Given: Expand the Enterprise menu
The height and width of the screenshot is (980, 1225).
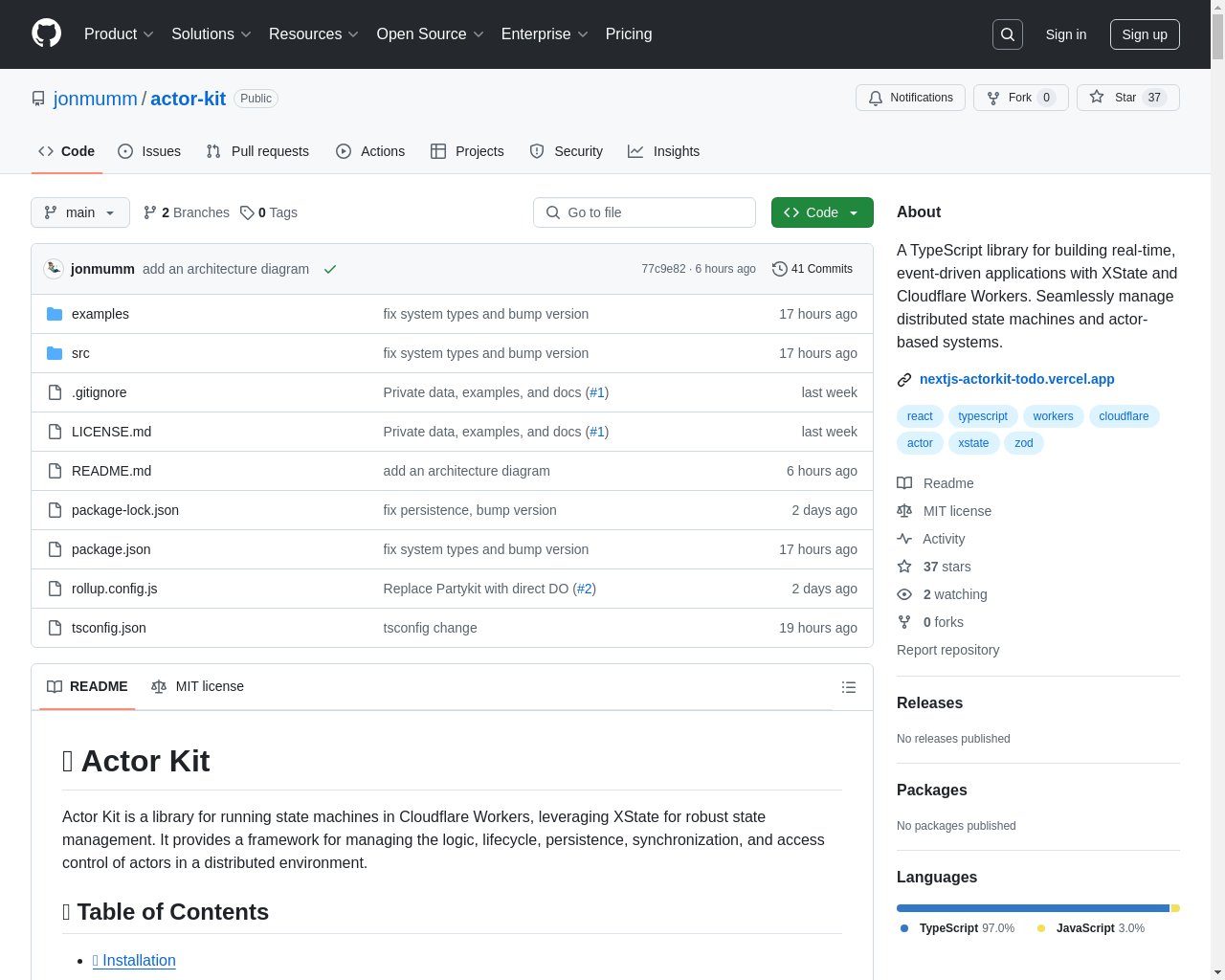Looking at the screenshot, I should pyautogui.click(x=545, y=34).
